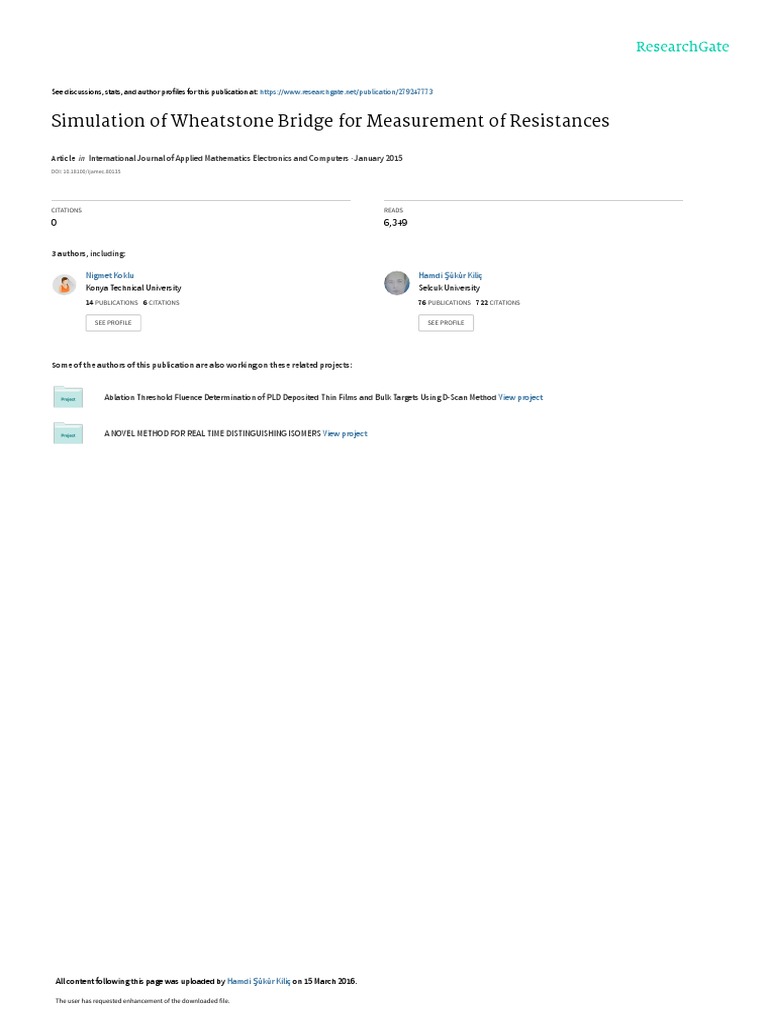Click See Profile under Selcuk University author

coord(446,323)
